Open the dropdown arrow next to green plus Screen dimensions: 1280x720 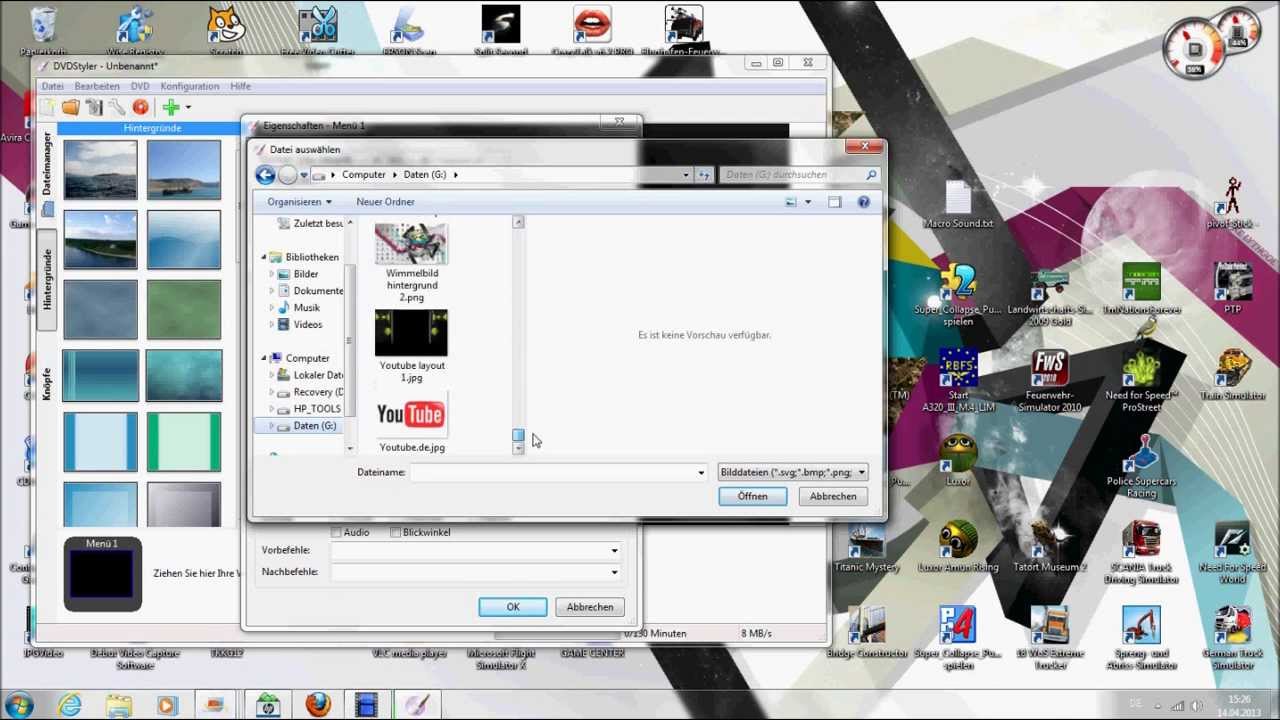(x=187, y=107)
